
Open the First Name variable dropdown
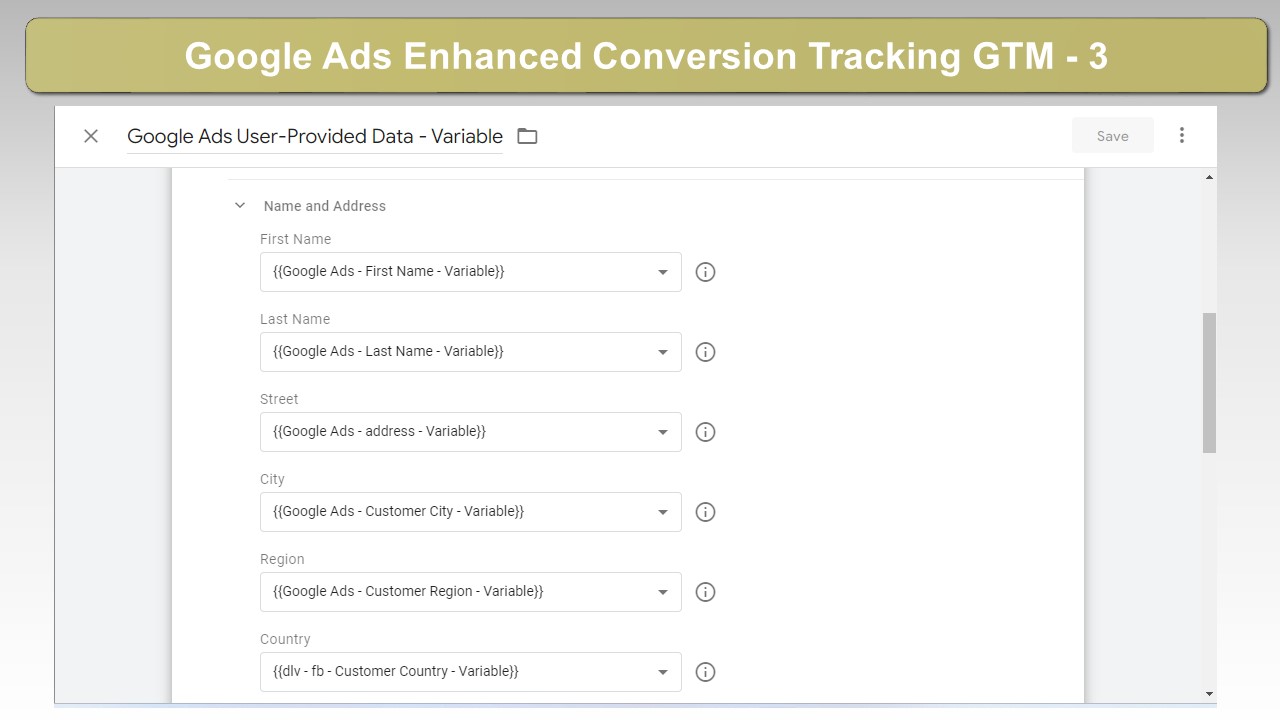[x=471, y=272]
